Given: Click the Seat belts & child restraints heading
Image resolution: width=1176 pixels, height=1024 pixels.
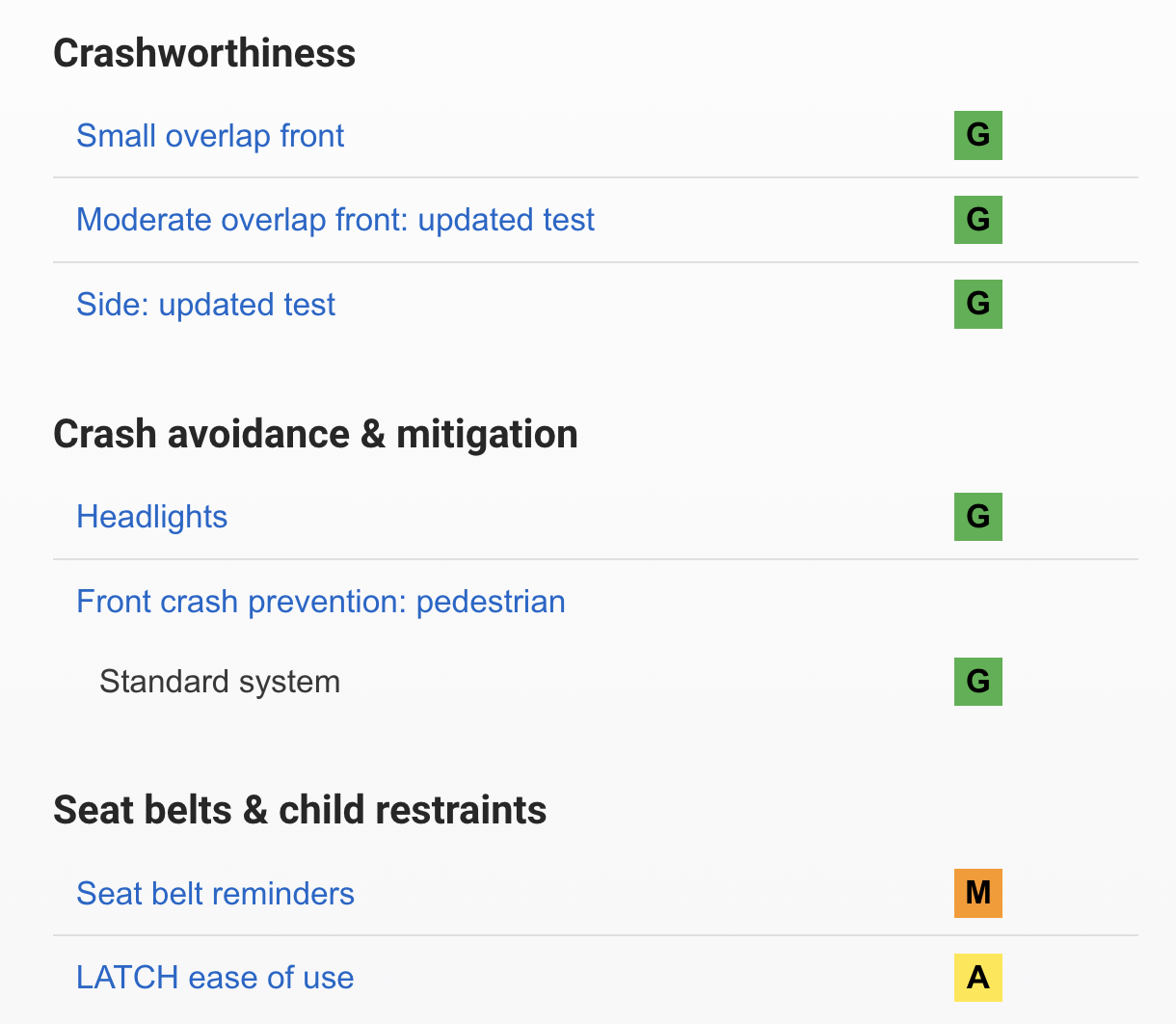Looking at the screenshot, I should [300, 810].
